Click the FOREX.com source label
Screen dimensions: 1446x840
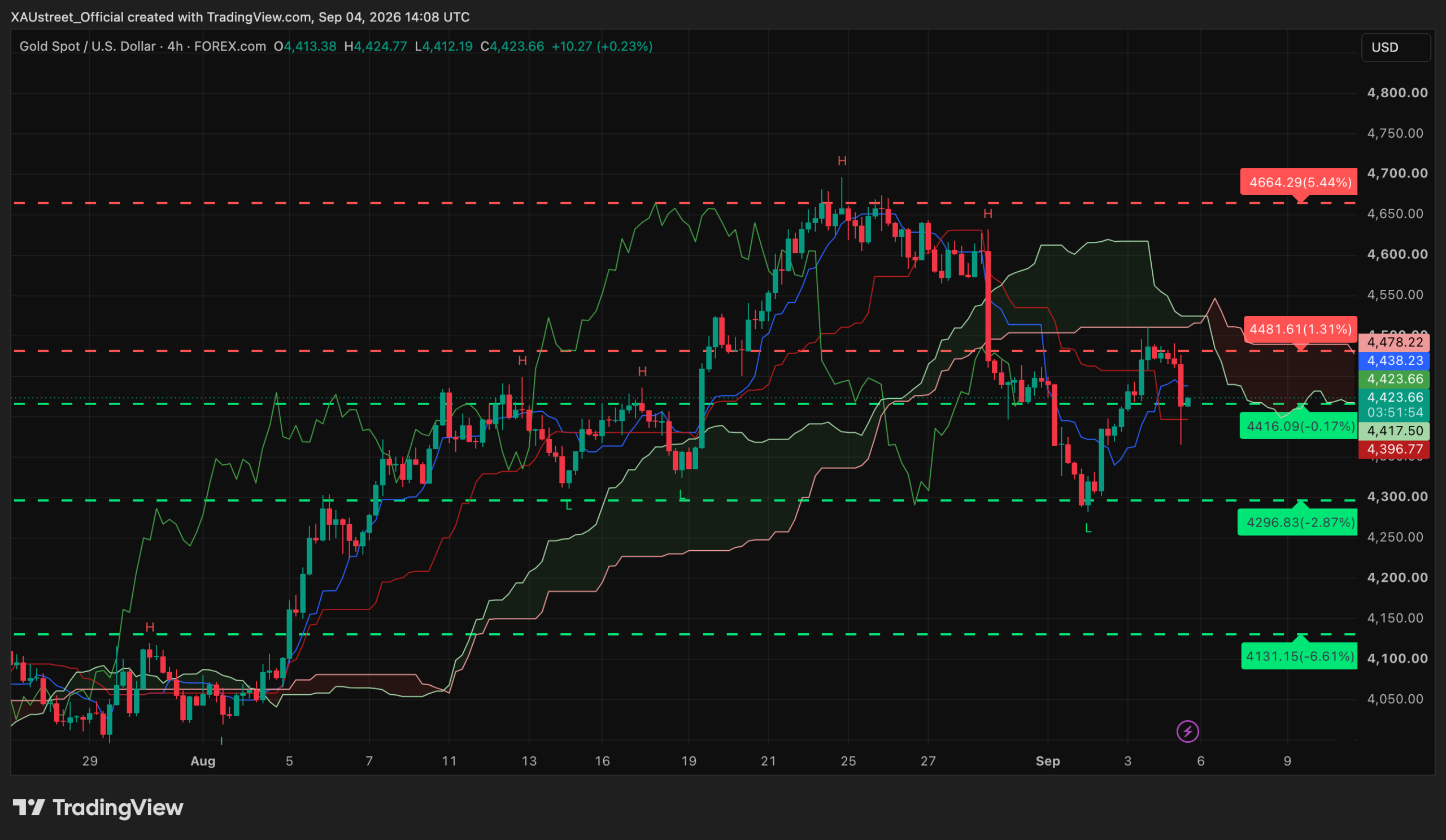pyautogui.click(x=230, y=46)
